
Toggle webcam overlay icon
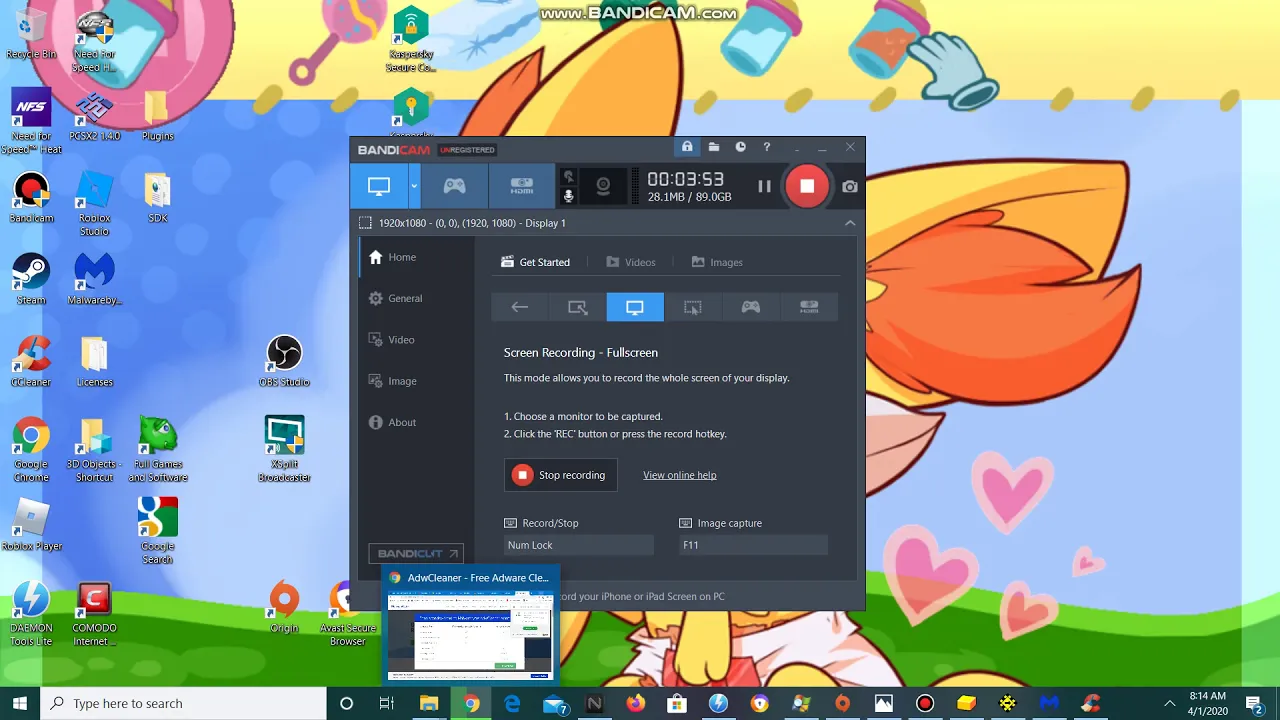point(603,186)
